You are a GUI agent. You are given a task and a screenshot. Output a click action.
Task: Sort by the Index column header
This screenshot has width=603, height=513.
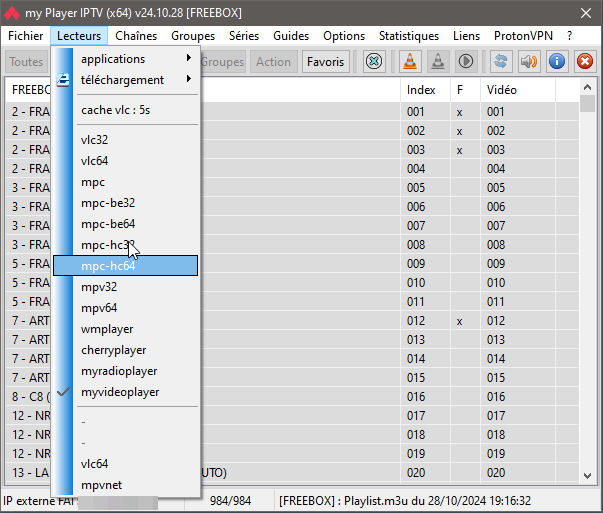[425, 90]
